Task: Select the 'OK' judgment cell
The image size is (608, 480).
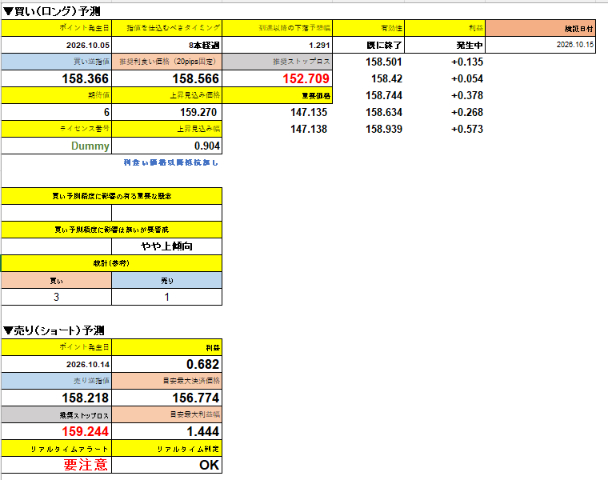Action: pos(167,465)
